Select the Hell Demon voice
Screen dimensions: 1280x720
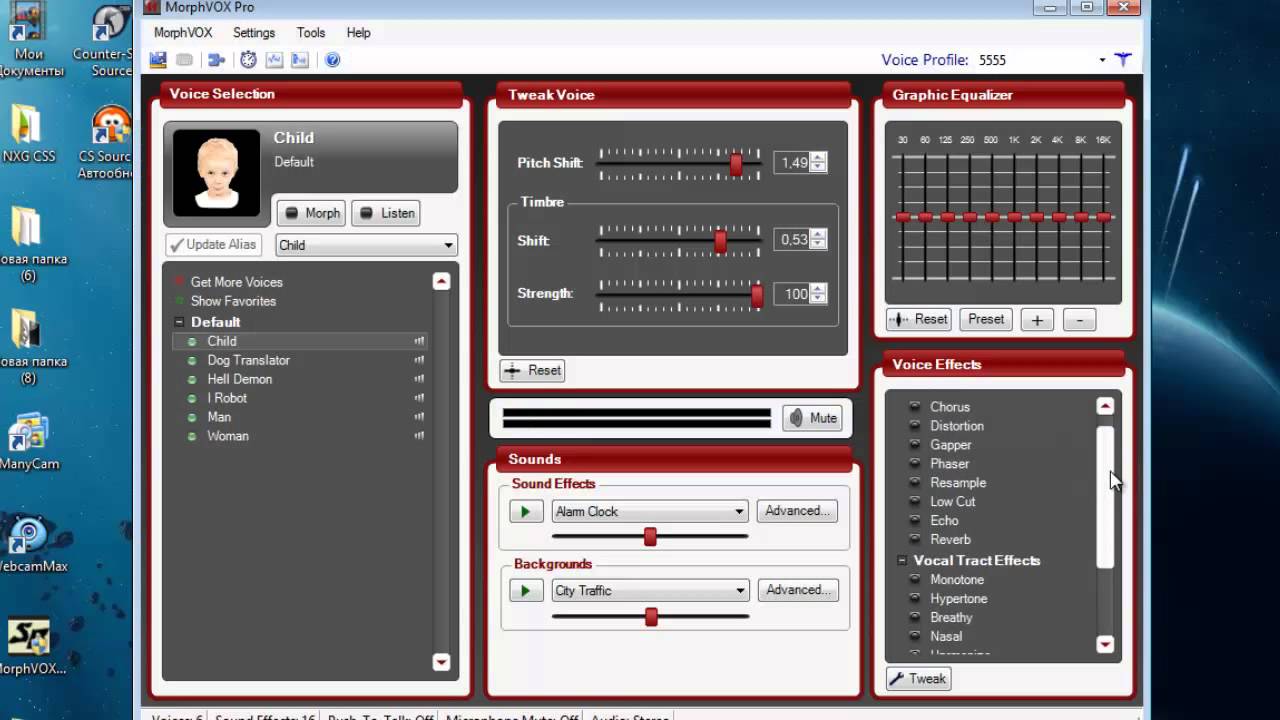pyautogui.click(x=240, y=379)
